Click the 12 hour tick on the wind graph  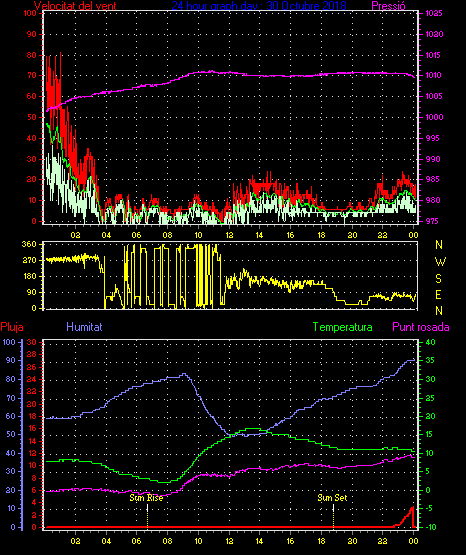pyautogui.click(x=229, y=235)
